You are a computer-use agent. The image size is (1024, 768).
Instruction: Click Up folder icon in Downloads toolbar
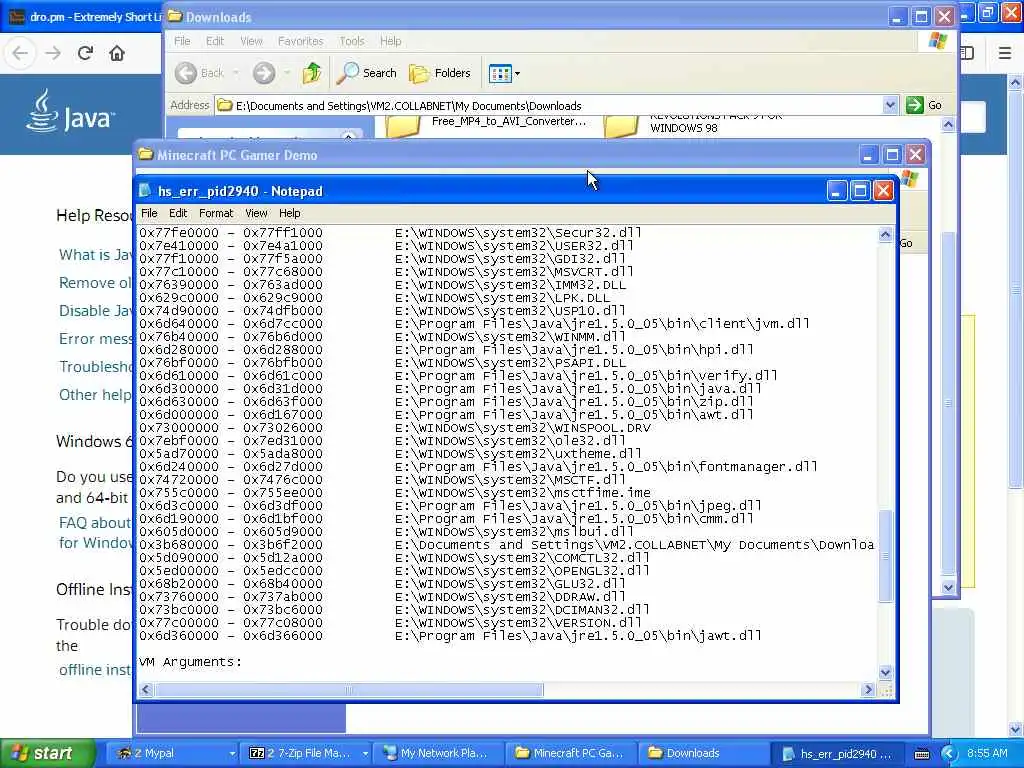pyautogui.click(x=312, y=73)
